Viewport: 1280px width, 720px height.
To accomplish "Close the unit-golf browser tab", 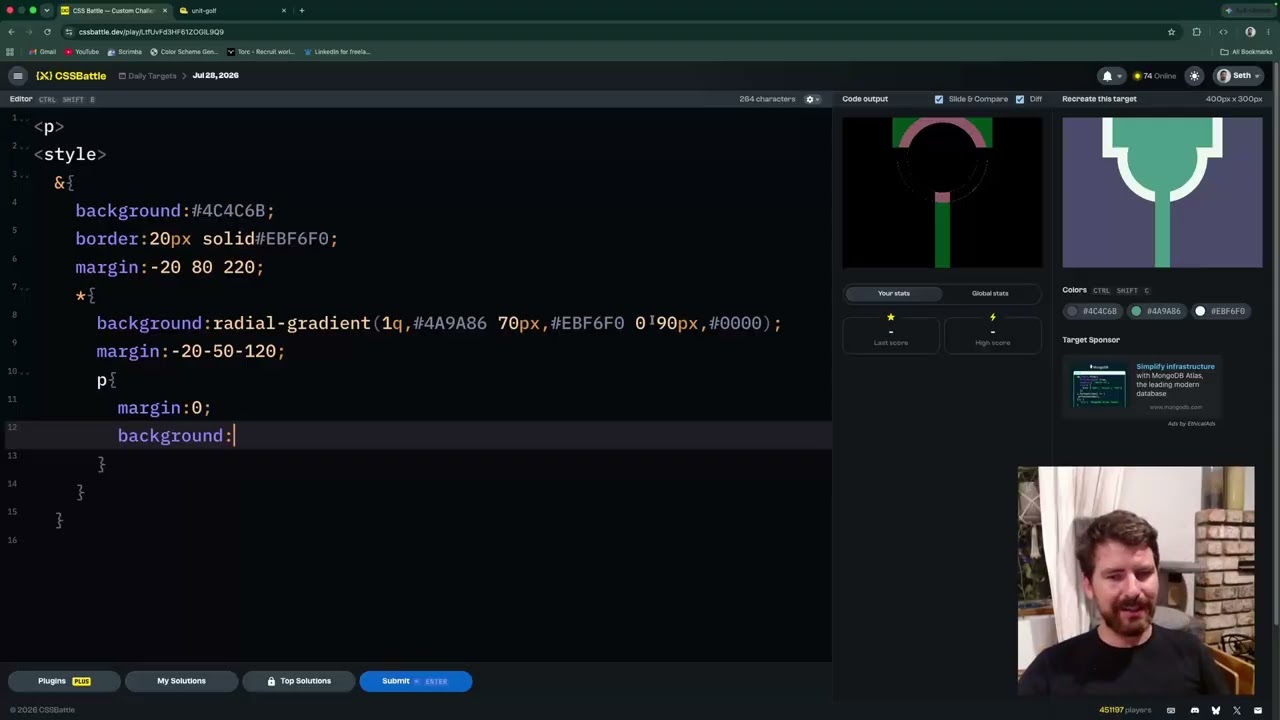I will click(284, 11).
